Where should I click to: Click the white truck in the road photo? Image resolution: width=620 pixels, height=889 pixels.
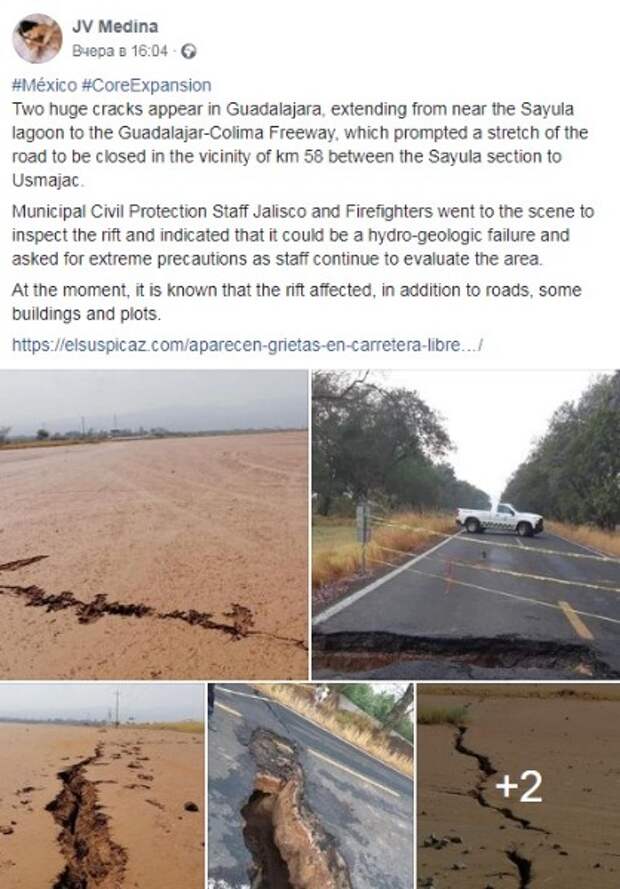click(x=499, y=519)
